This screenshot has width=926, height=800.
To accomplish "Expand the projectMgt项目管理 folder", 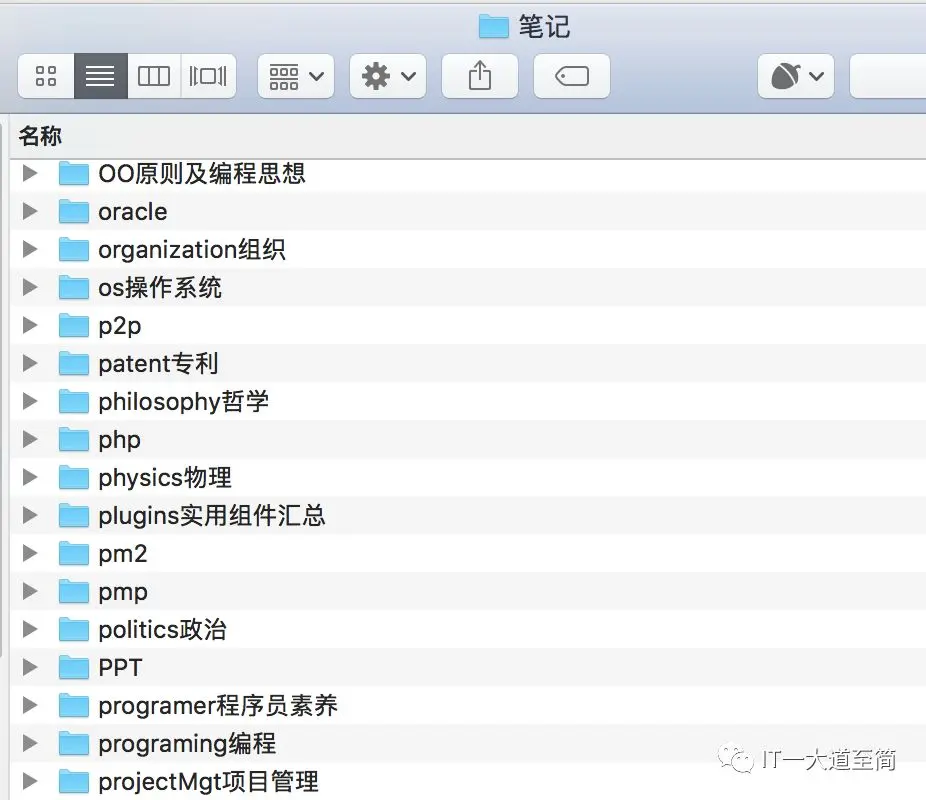I will point(30,781).
